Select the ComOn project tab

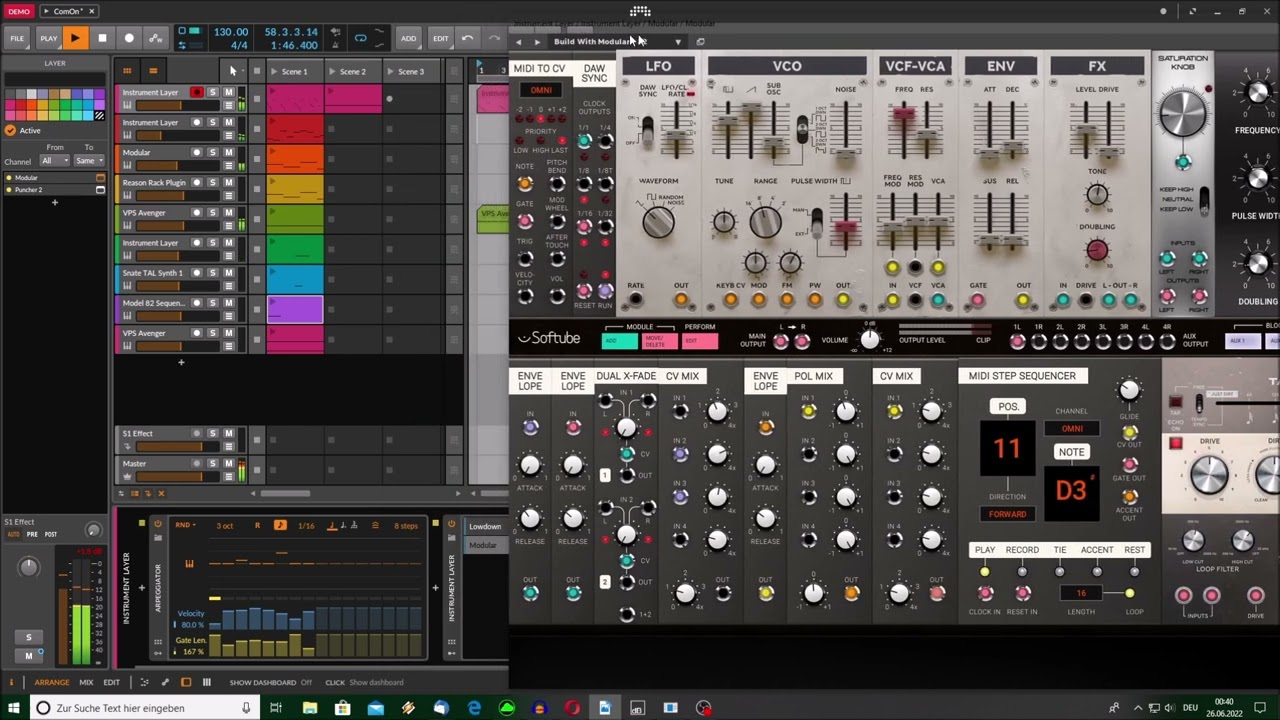point(68,11)
